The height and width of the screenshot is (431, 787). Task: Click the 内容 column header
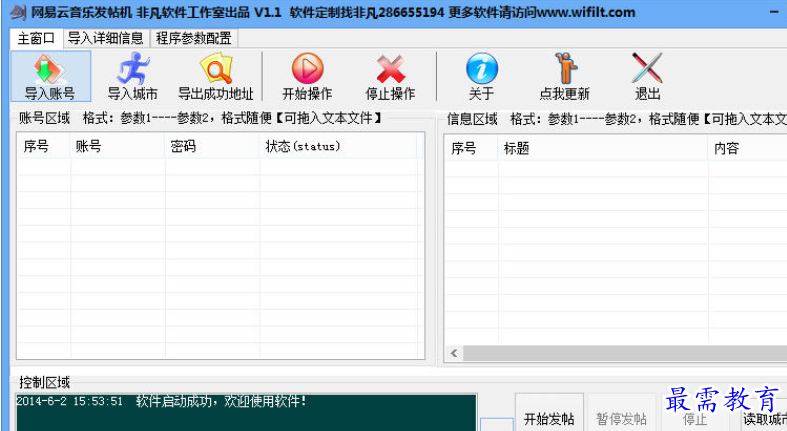[x=748, y=148]
